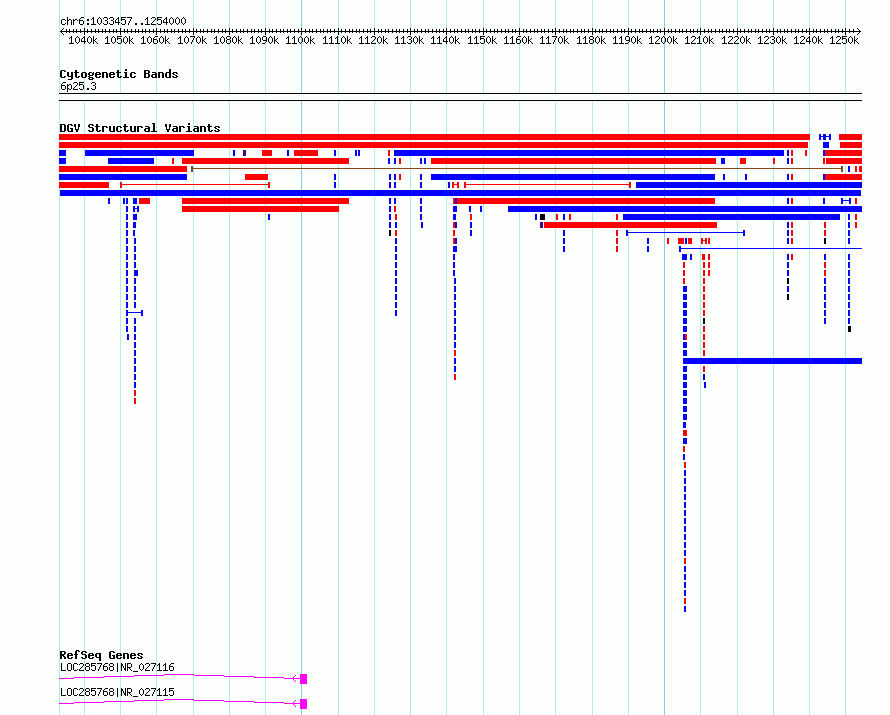Select the thin red capped variant spanning 1050k to 1091k
This screenshot has width=890, height=715.
pos(195,185)
